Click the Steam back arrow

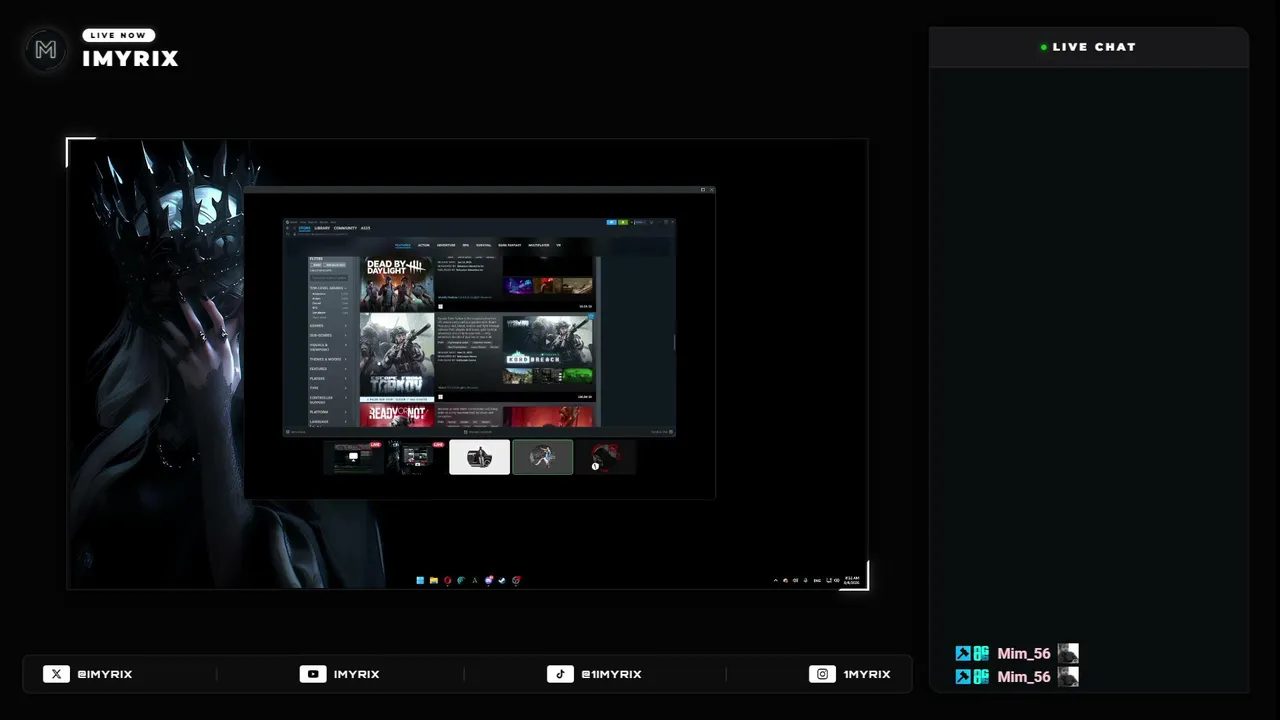click(x=288, y=228)
